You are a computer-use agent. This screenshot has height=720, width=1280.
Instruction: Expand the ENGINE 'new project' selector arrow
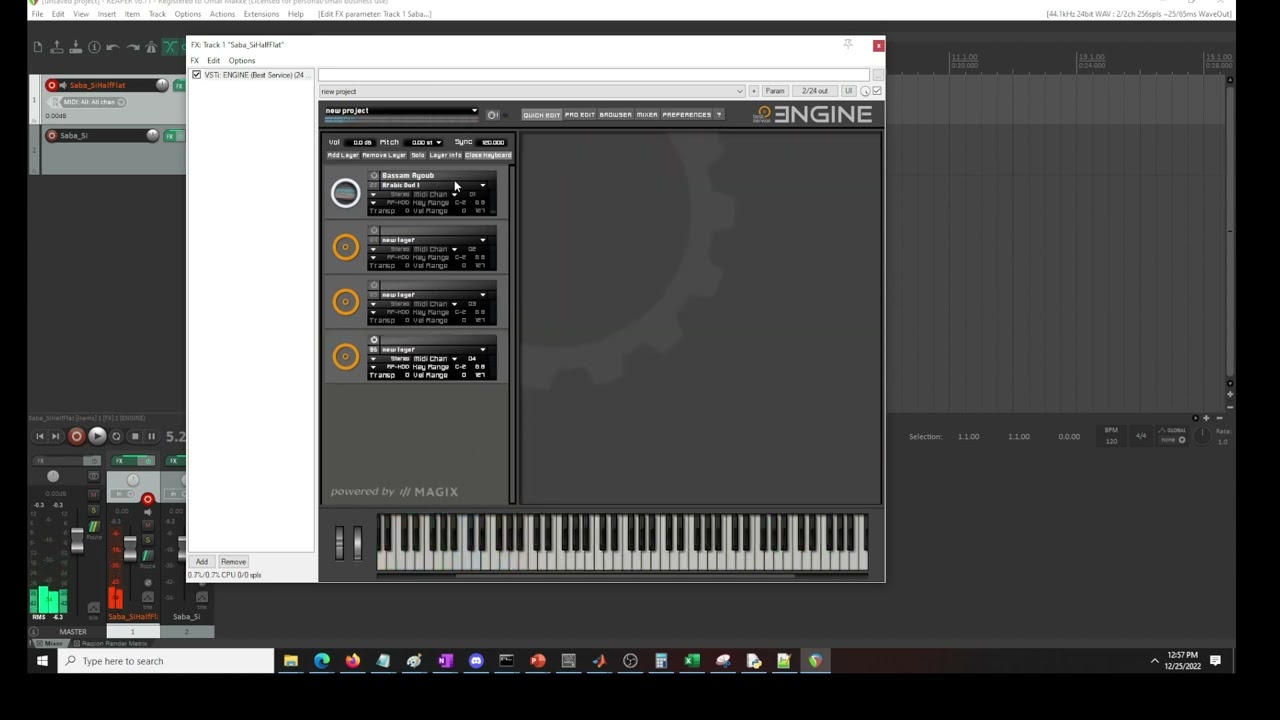click(474, 111)
